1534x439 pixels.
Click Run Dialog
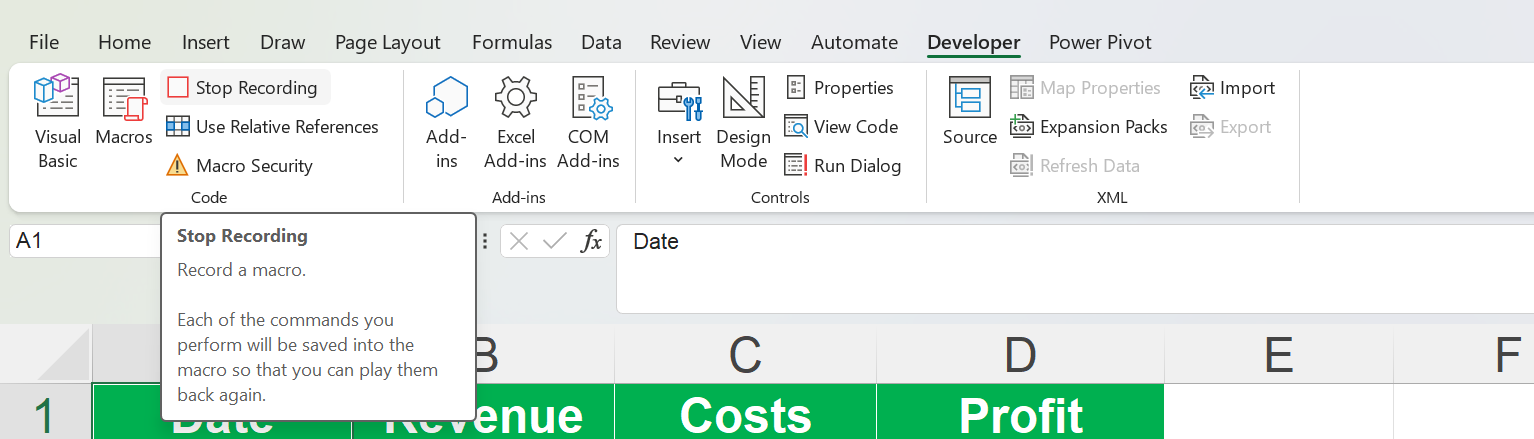(842, 166)
